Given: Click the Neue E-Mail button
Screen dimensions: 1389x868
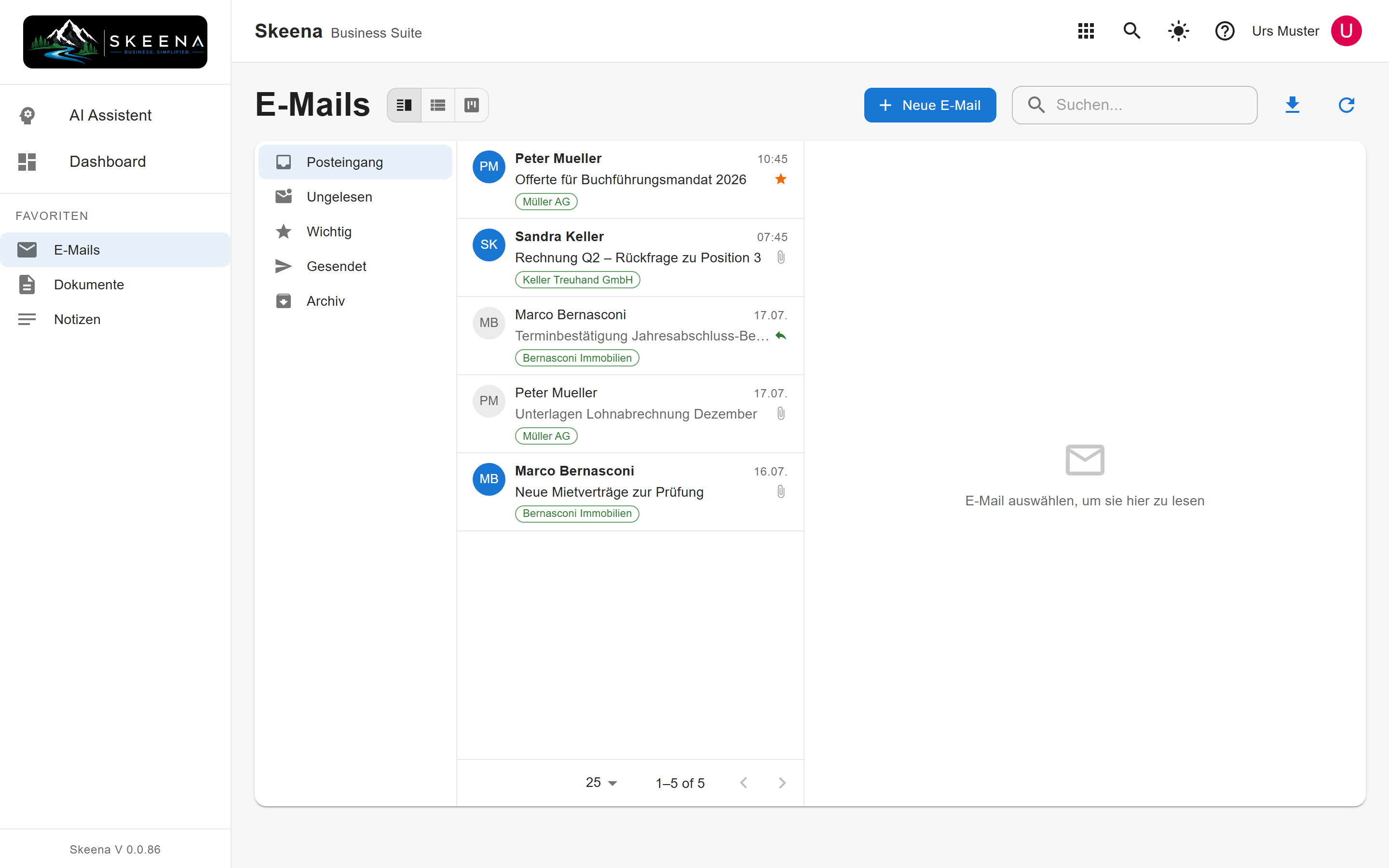Looking at the screenshot, I should click(x=930, y=105).
